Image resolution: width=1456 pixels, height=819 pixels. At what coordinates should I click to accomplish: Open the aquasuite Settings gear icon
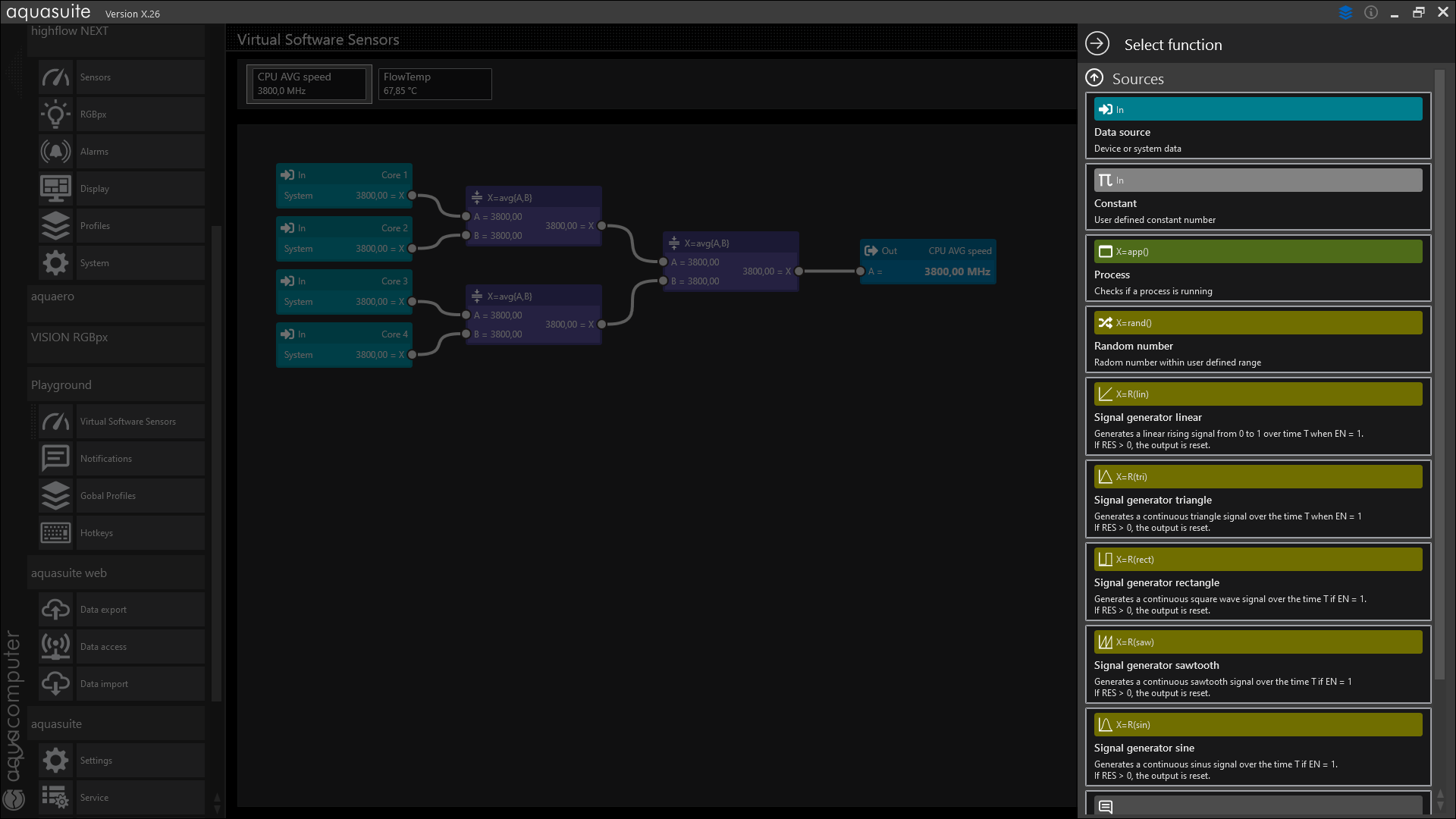[55, 761]
